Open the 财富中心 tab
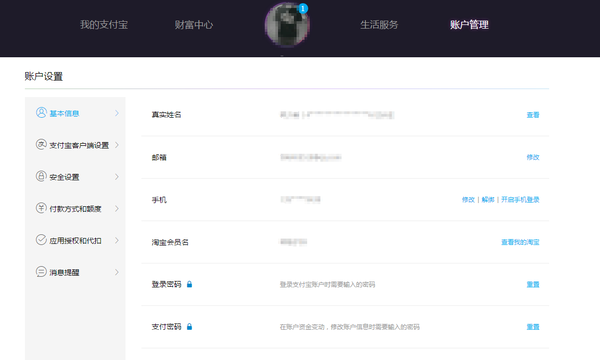This screenshot has width=600, height=360. coord(194,25)
